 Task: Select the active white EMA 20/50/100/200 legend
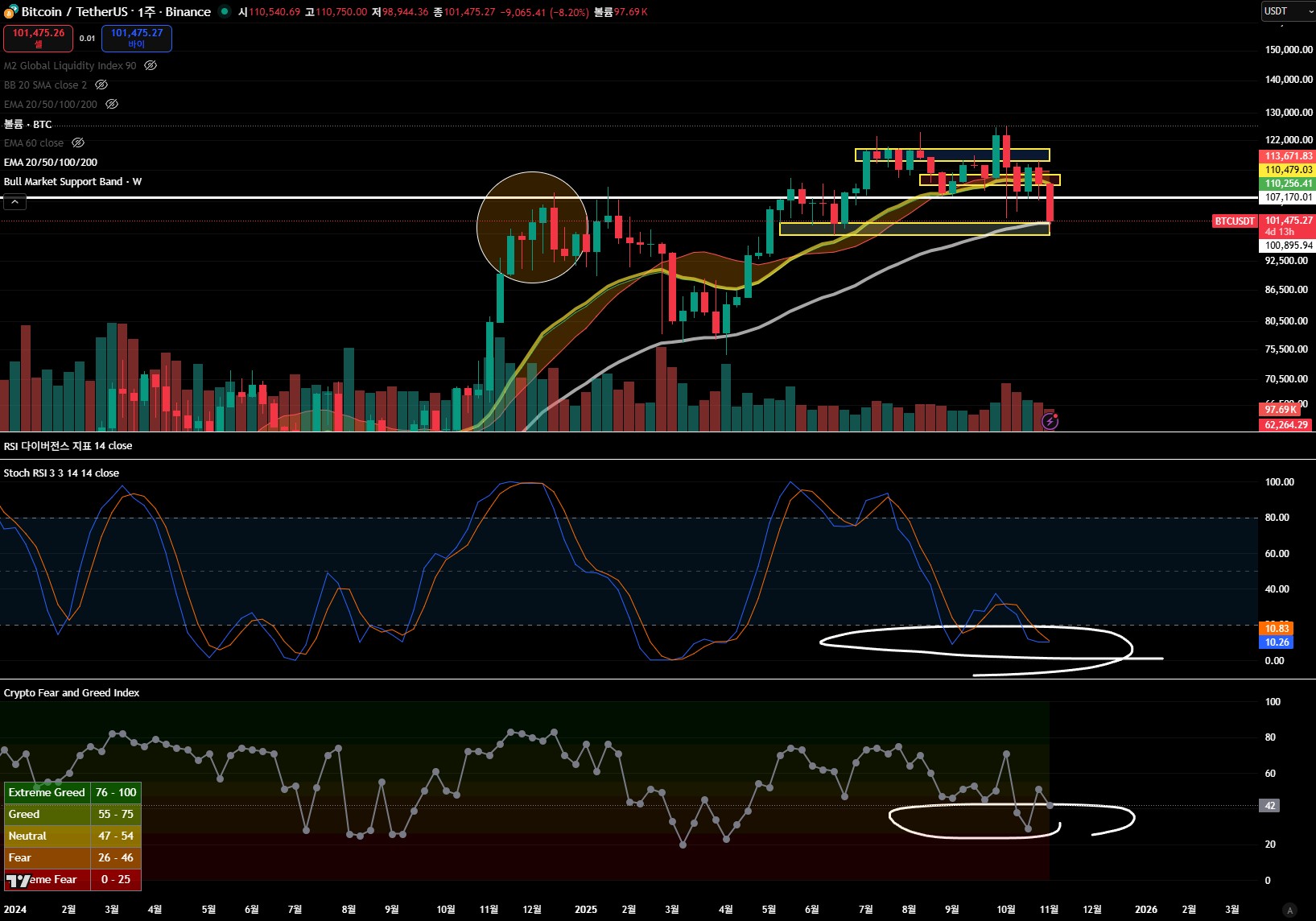click(x=51, y=163)
